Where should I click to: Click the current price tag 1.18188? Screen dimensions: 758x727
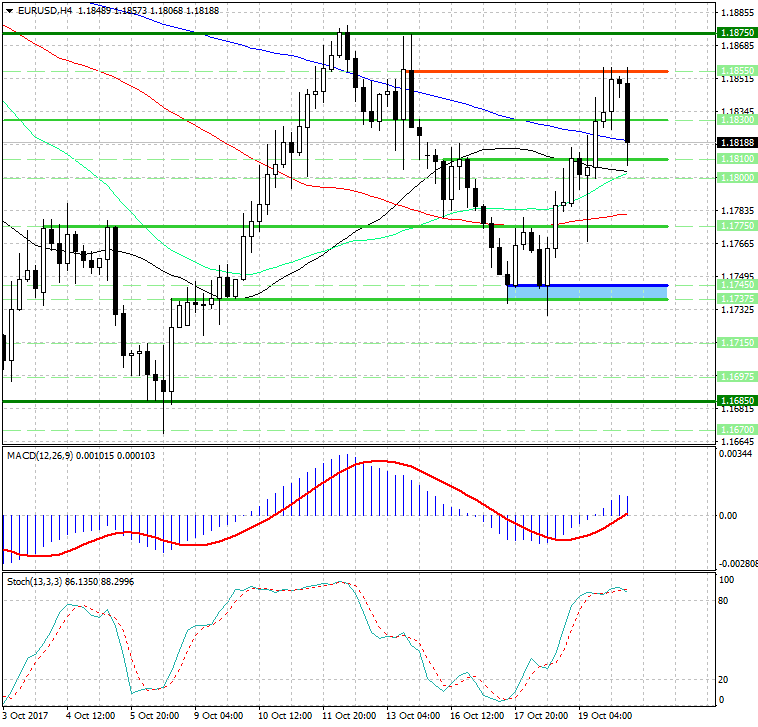tap(736, 143)
